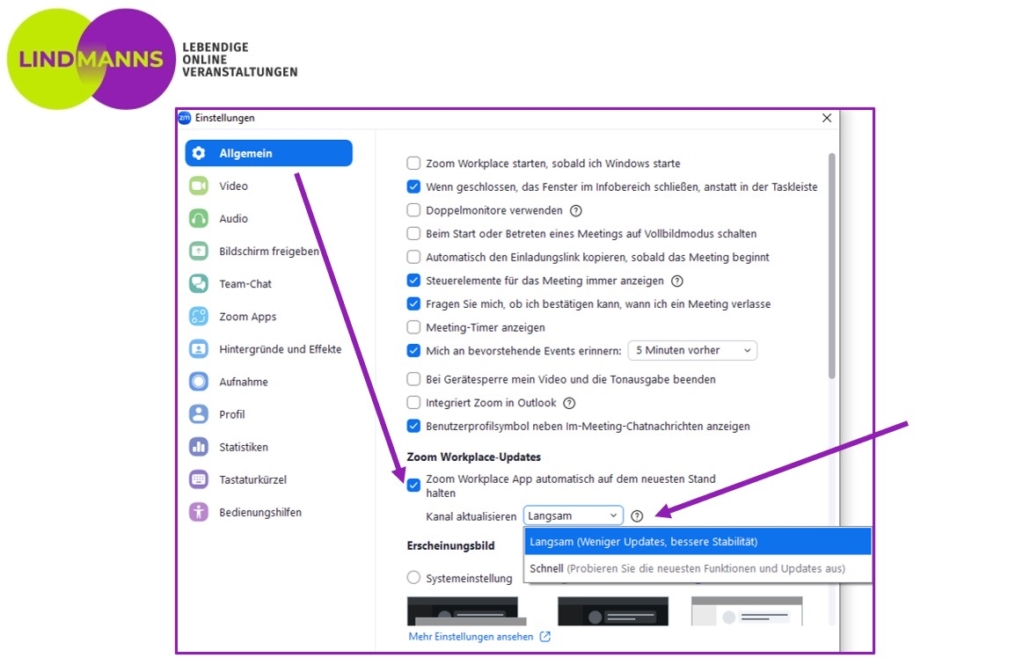Select light appearance theme thumbnail
This screenshot has height=658, width=1030.
tap(747, 611)
